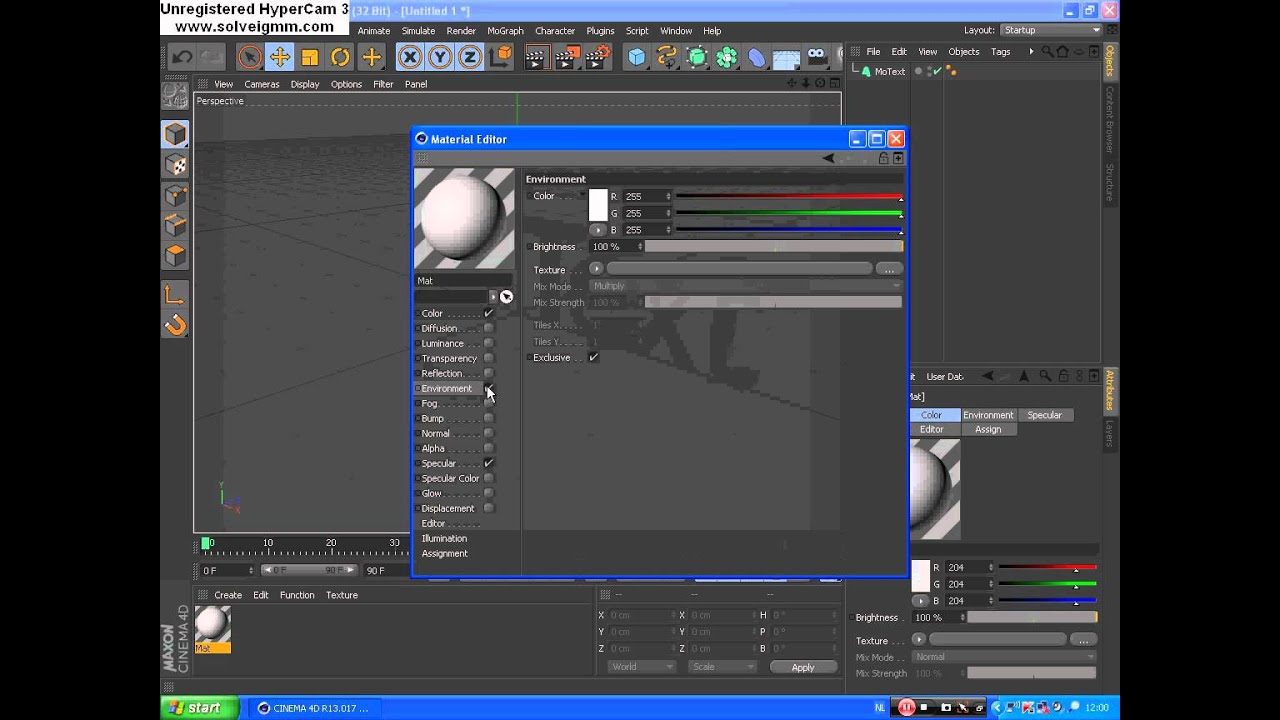
Task: Select the Rotate tool
Action: (340, 57)
